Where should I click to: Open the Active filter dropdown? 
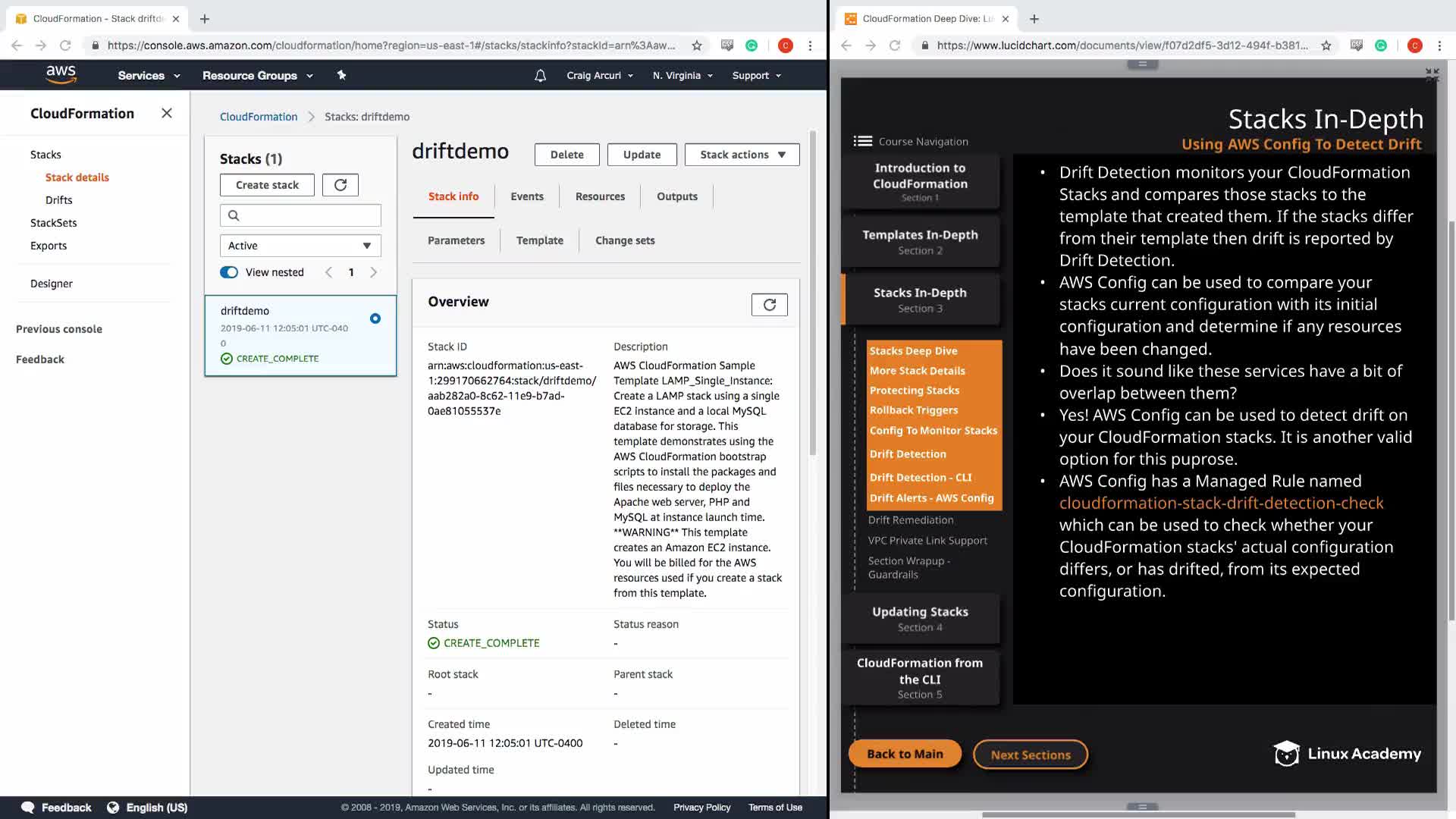[300, 246]
